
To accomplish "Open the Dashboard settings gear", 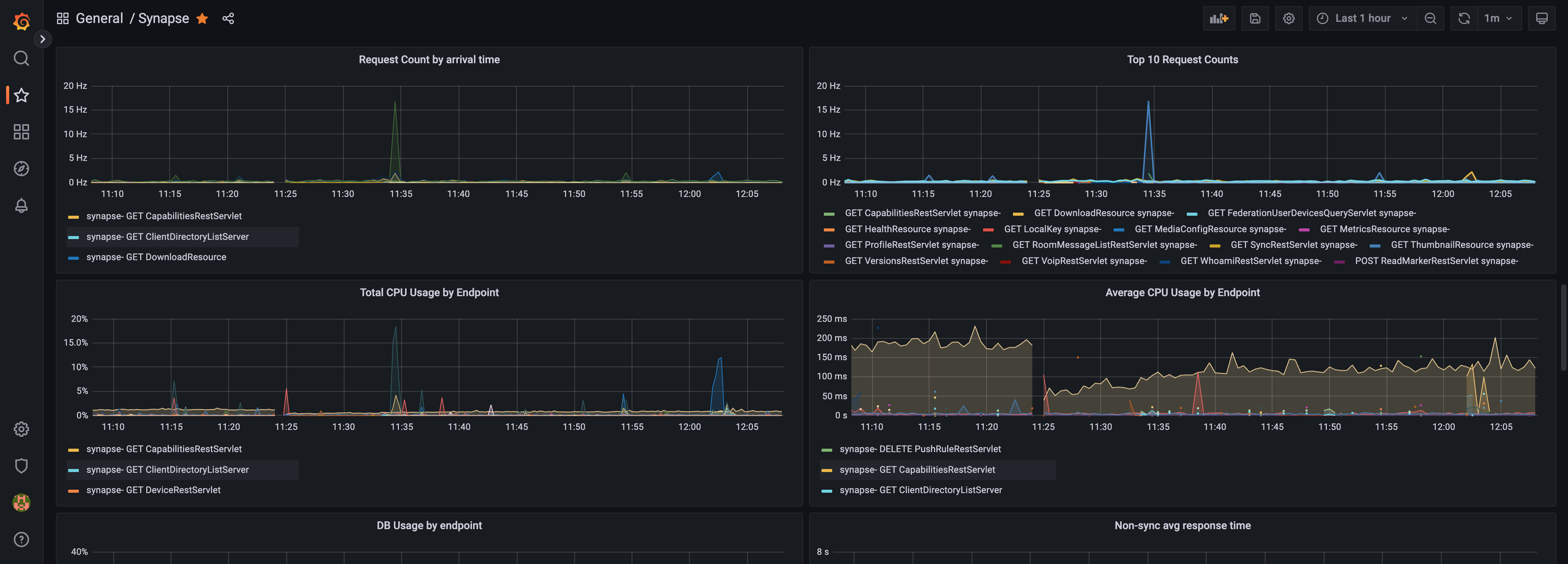I will tap(1289, 18).
